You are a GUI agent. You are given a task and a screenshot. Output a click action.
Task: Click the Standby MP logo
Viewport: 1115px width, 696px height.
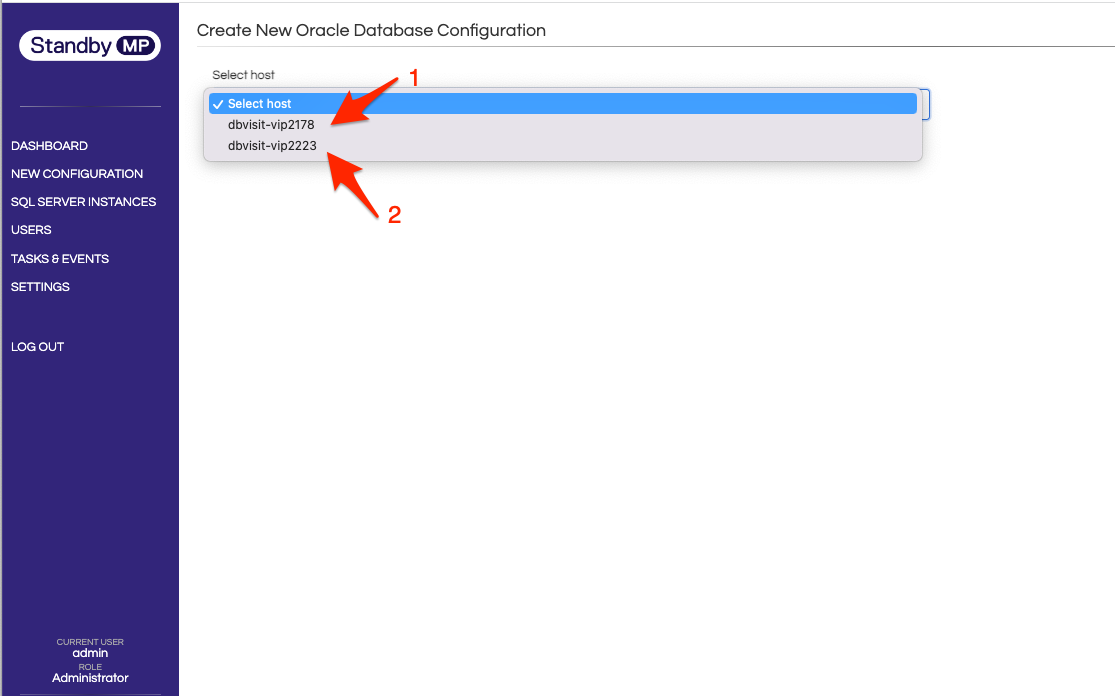click(90, 45)
